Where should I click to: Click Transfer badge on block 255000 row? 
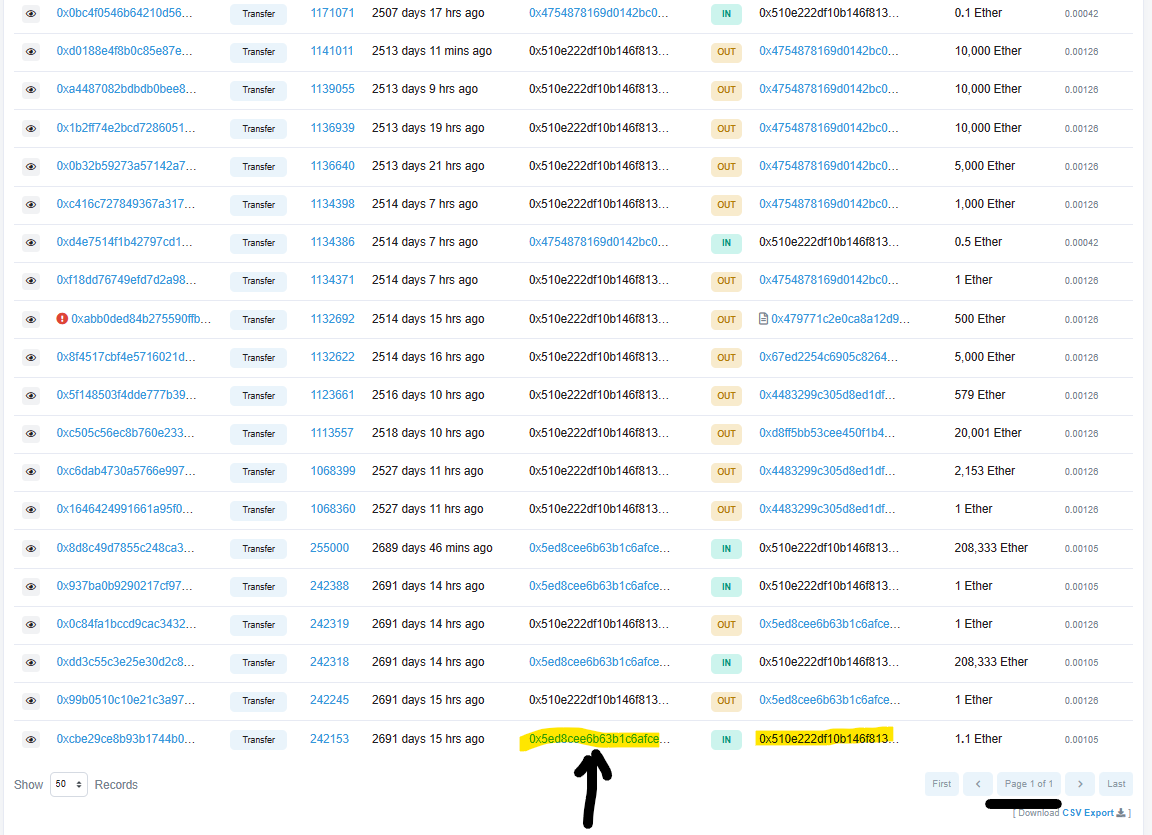[258, 548]
